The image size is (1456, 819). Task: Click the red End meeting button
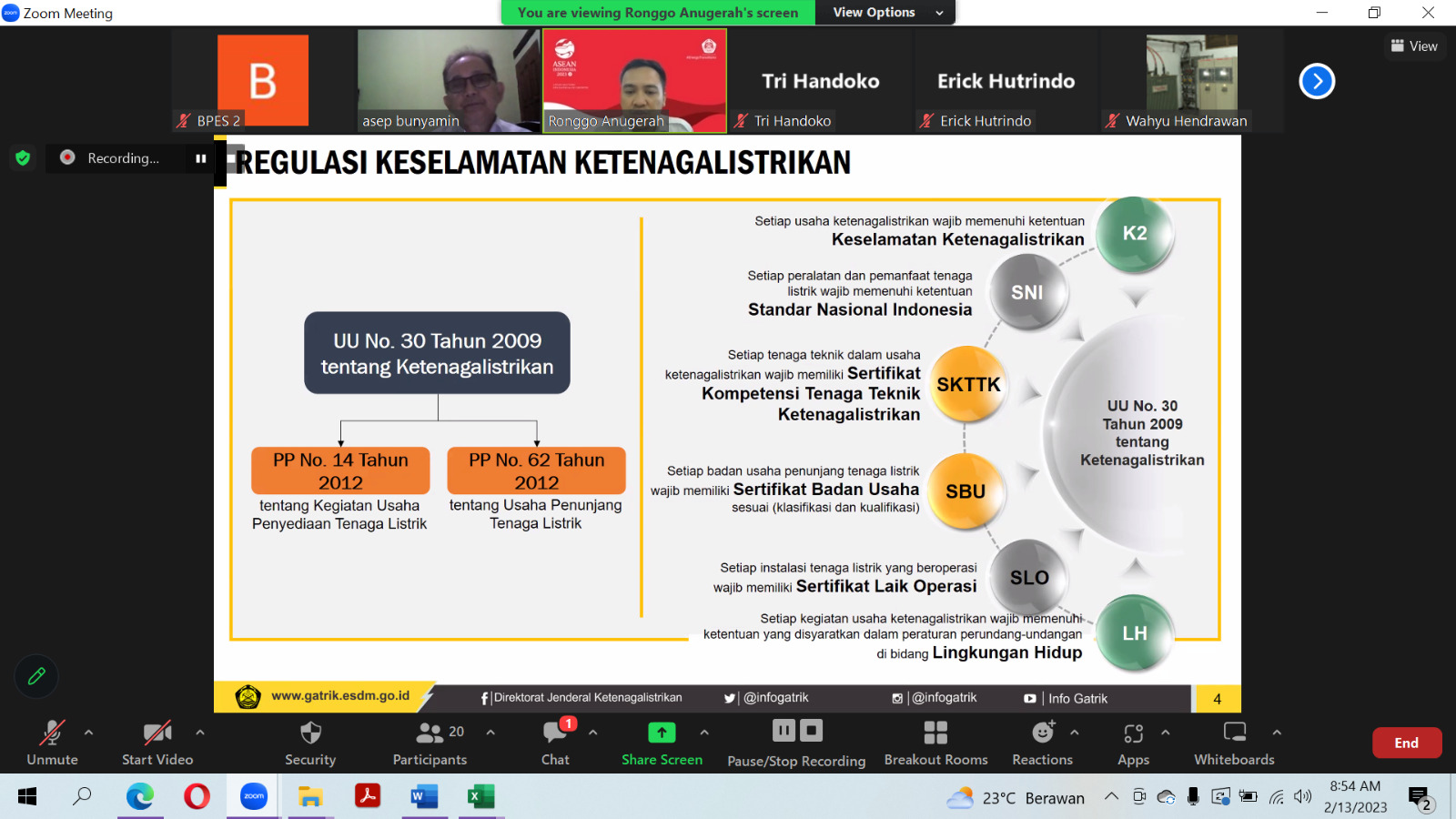click(1407, 743)
